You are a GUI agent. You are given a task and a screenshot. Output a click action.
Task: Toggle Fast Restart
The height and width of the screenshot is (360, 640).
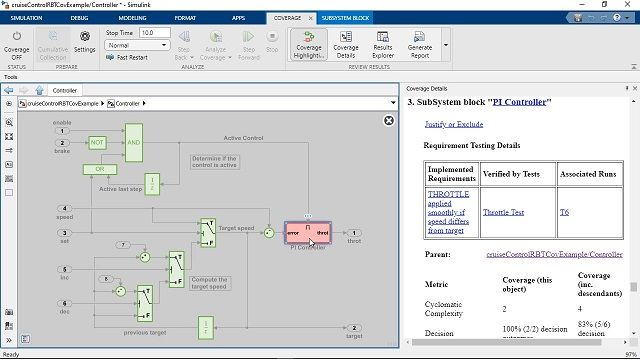pyautogui.click(x=127, y=58)
